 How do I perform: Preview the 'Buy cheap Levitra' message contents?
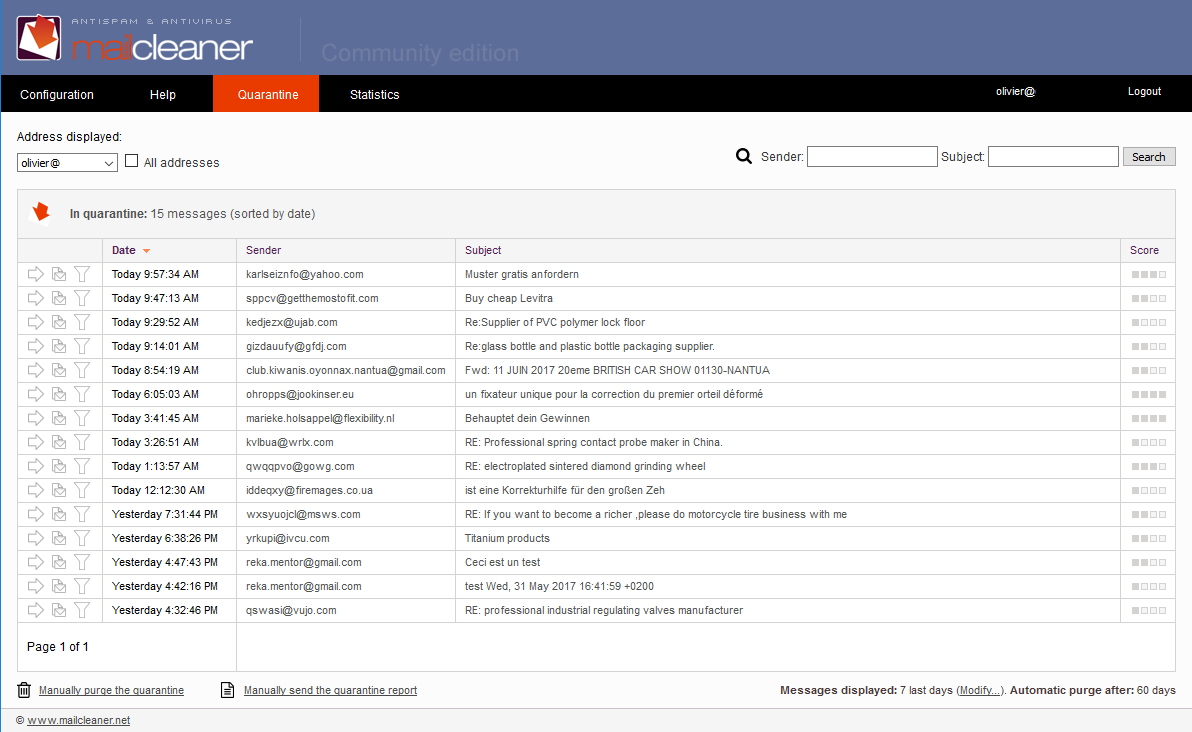(58, 298)
